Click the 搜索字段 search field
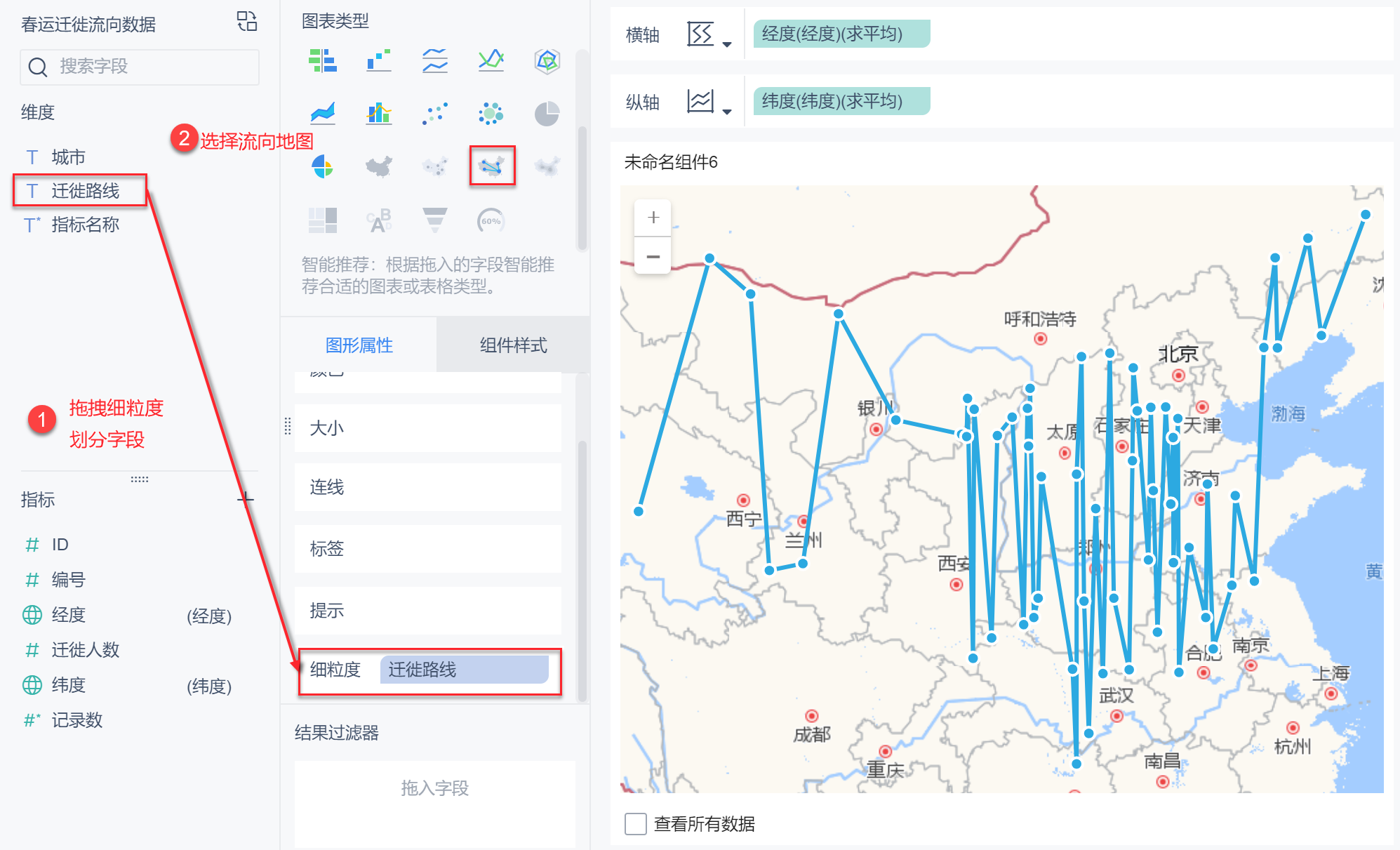Image resolution: width=1400 pixels, height=850 pixels. click(140, 67)
